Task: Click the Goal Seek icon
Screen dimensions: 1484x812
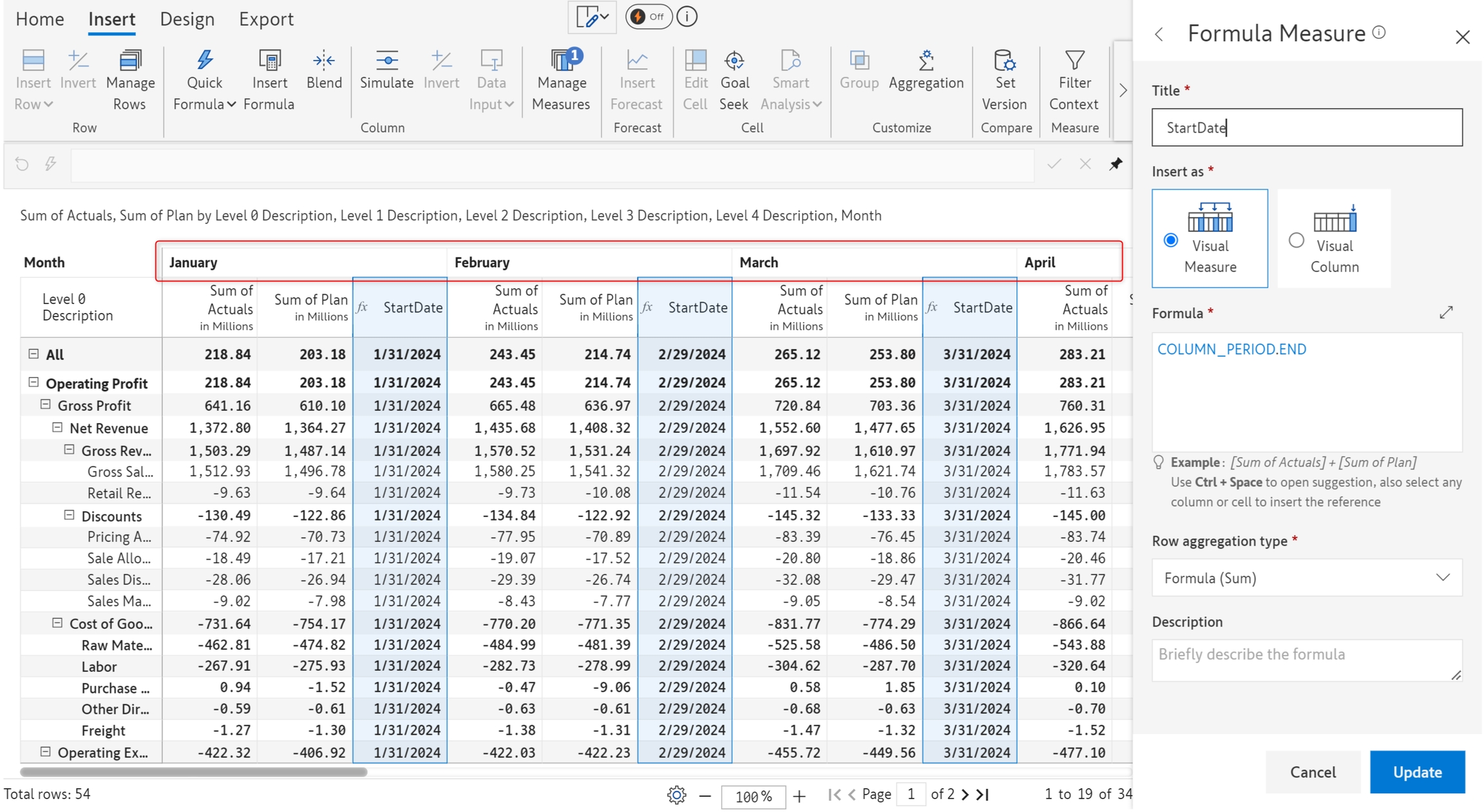Action: tap(734, 61)
